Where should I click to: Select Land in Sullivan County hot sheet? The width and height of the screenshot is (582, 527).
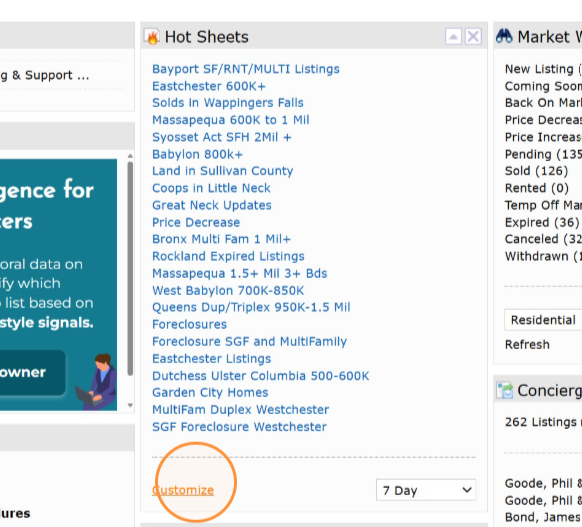223,171
